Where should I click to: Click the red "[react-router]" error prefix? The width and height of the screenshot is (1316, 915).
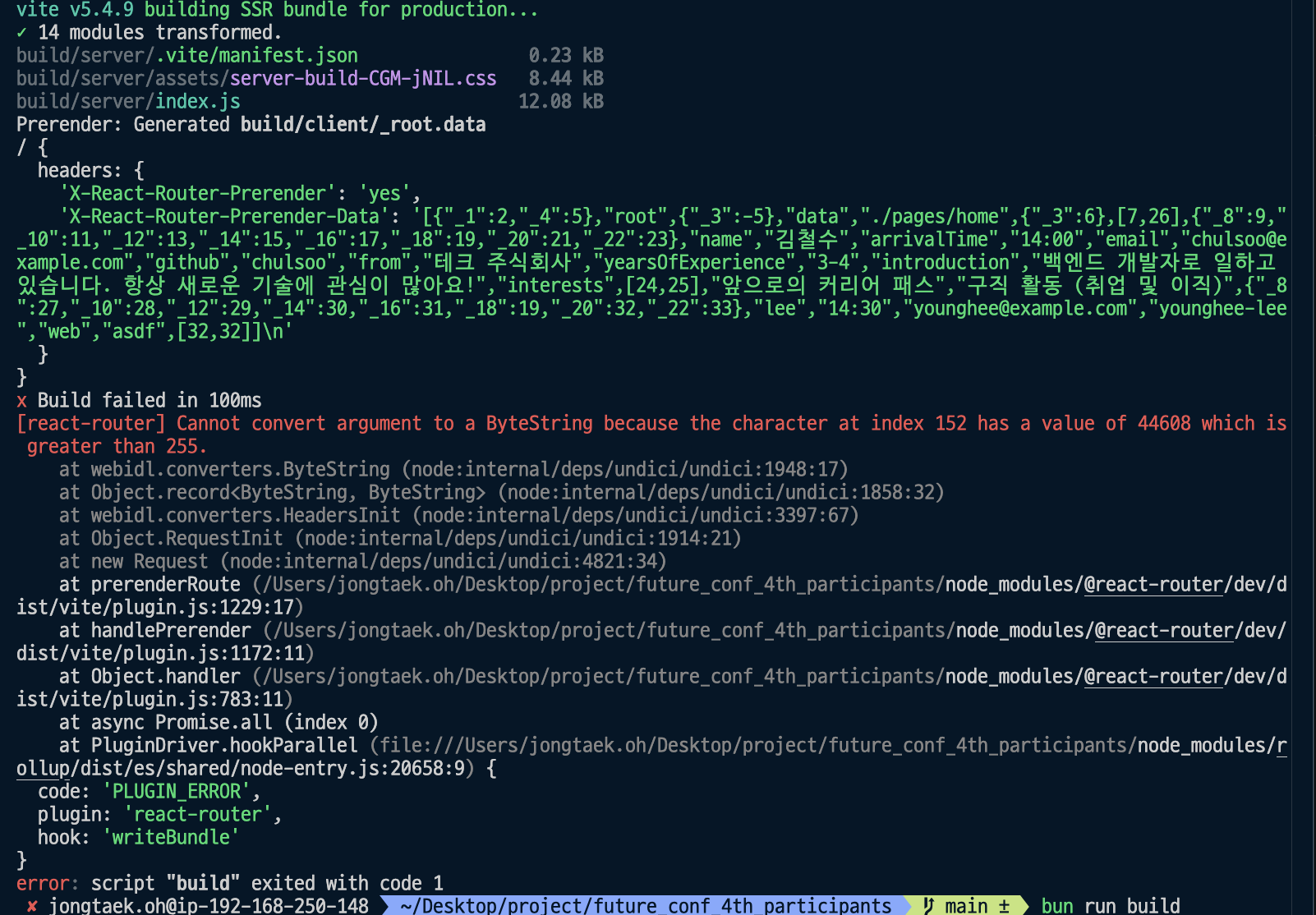[91, 424]
